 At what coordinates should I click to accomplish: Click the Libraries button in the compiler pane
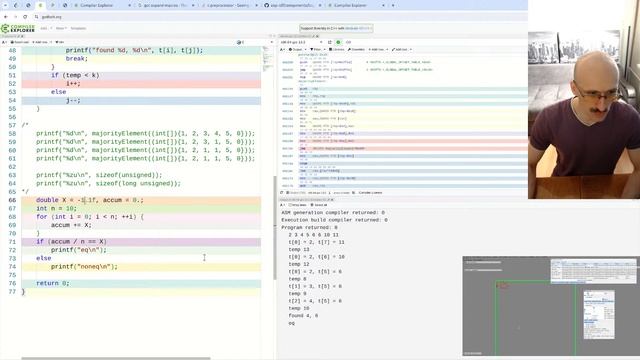tap(337, 49)
